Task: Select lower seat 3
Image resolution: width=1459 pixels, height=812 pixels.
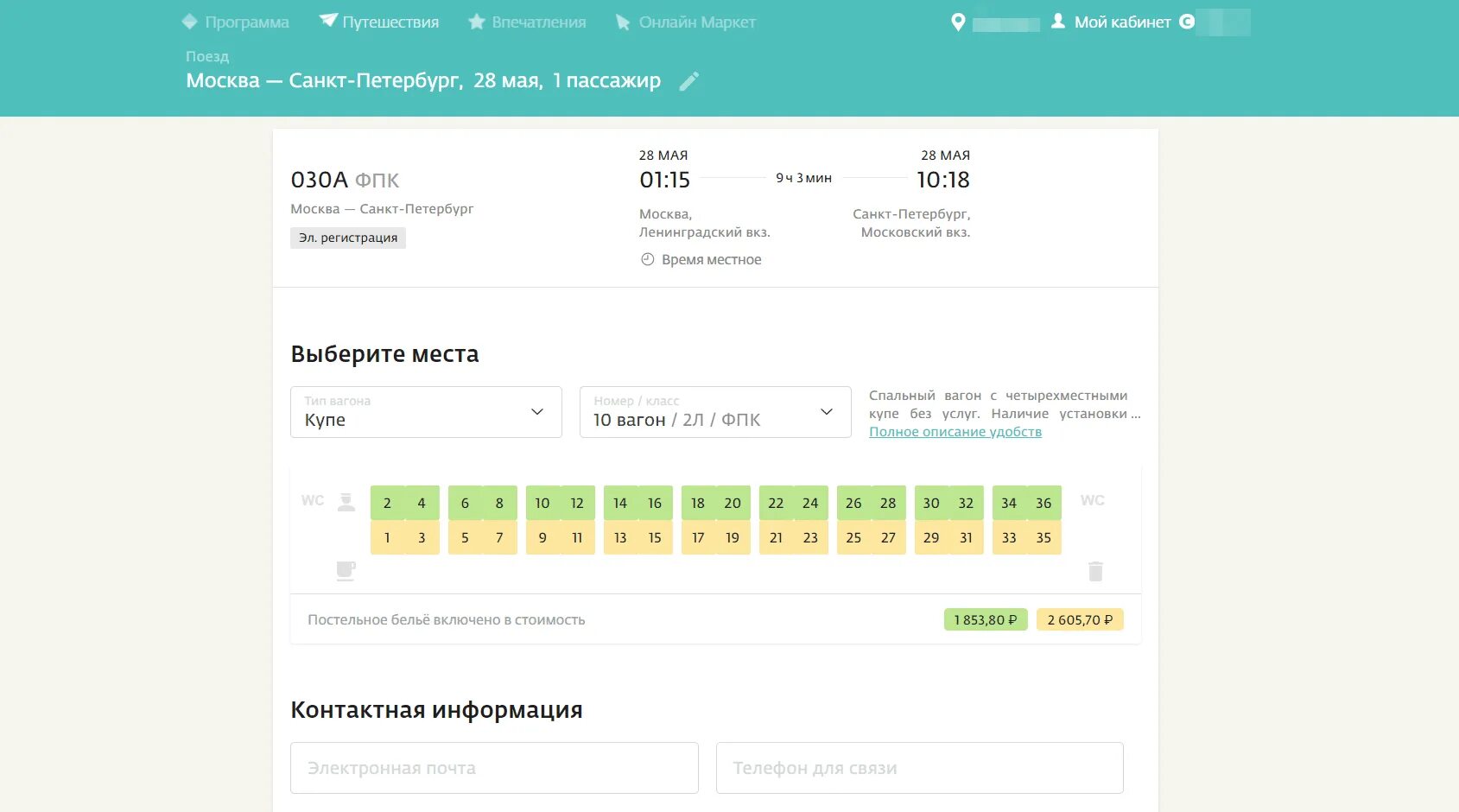Action: [422, 537]
